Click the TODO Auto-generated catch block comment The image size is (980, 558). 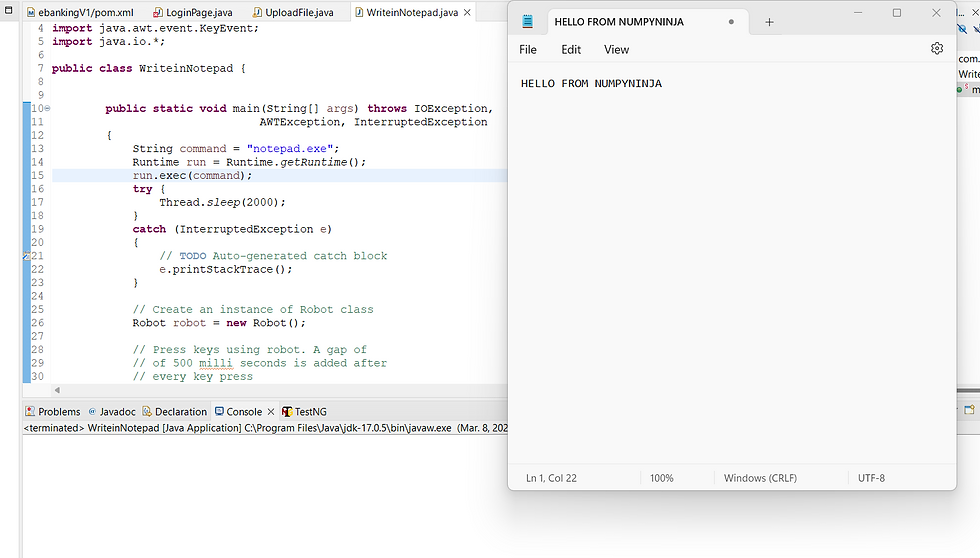[273, 256]
